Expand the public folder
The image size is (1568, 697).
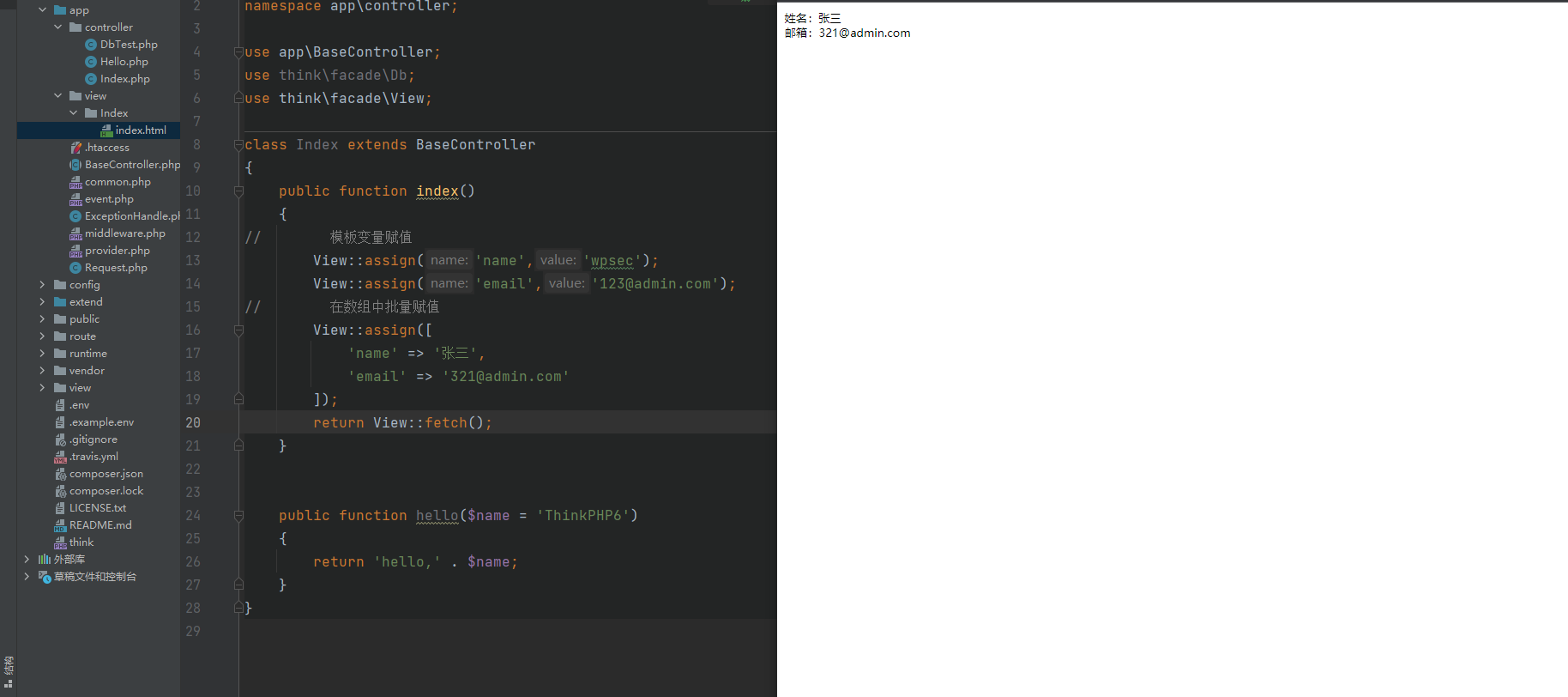click(42, 319)
